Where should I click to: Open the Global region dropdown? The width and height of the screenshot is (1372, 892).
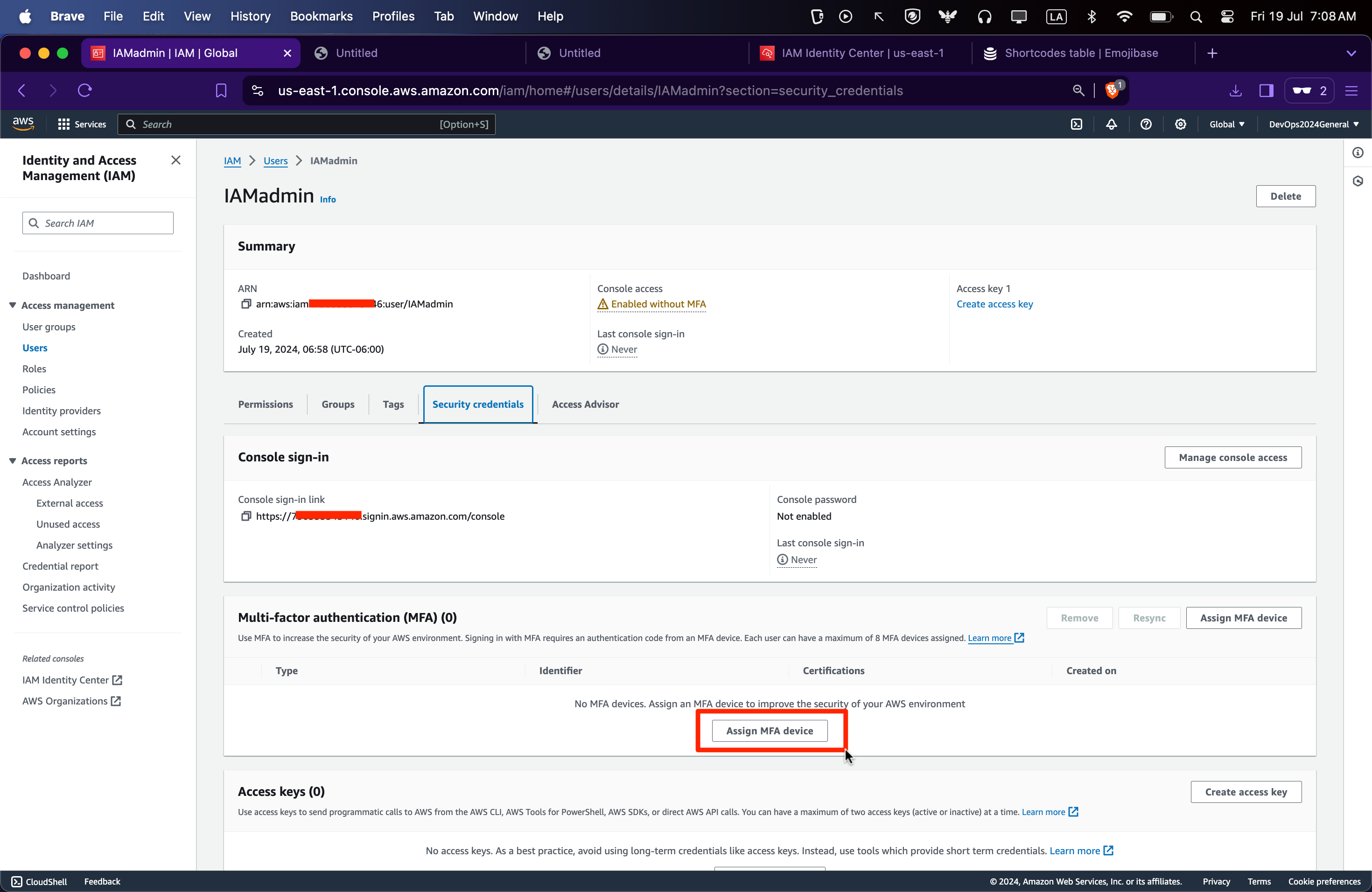pyautogui.click(x=1226, y=125)
